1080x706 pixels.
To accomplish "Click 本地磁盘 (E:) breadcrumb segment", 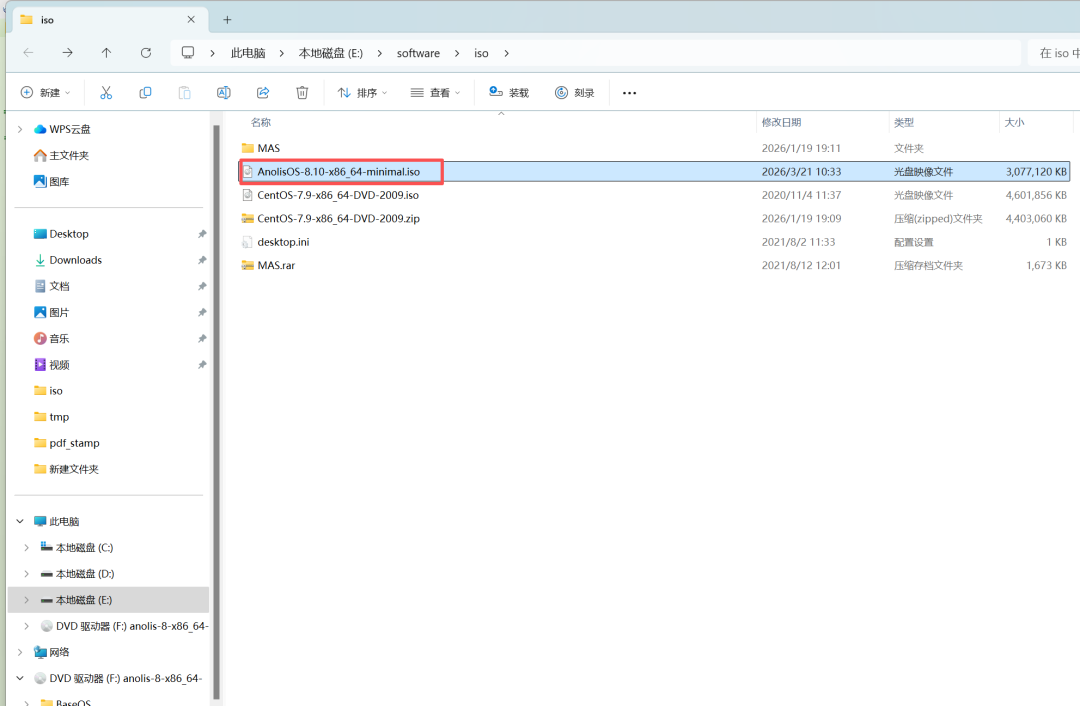I will 331,53.
